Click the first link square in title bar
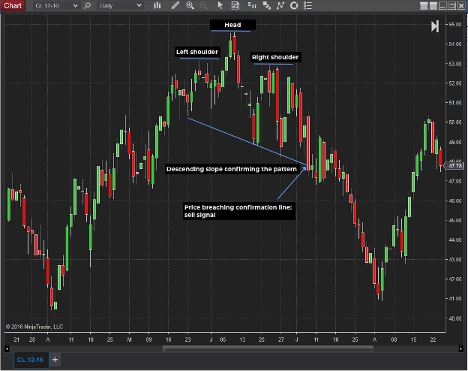Viewport: 468px width, 371px height. pos(424,6)
